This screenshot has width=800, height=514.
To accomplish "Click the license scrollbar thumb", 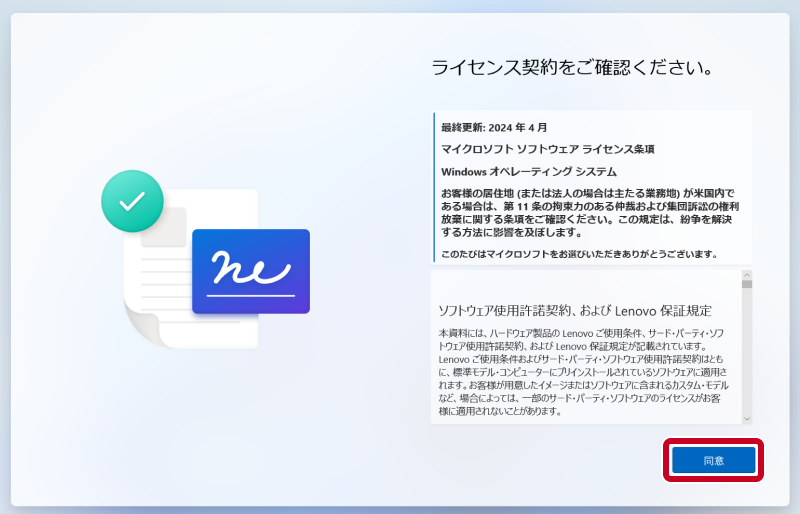I will 747,284.
